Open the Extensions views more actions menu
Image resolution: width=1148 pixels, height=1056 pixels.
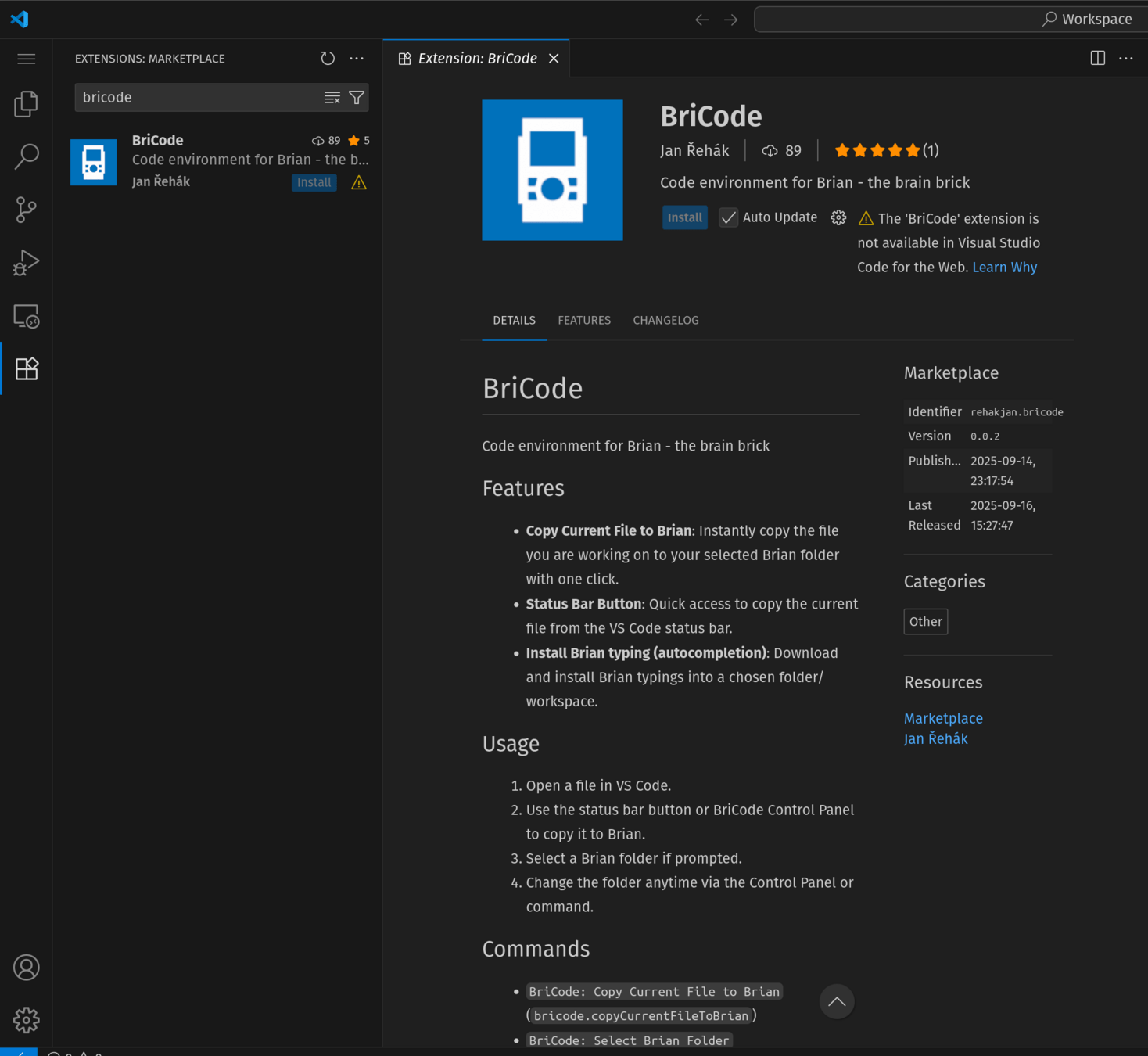(357, 59)
